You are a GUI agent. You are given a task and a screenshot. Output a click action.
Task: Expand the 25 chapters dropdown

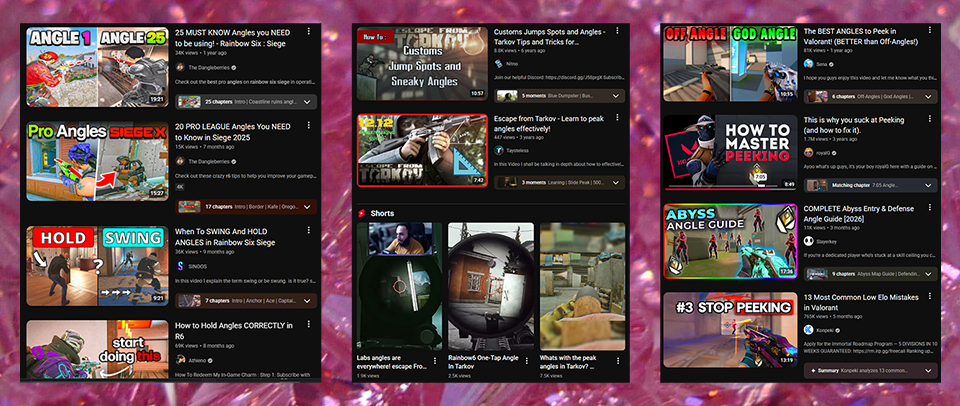tap(307, 101)
